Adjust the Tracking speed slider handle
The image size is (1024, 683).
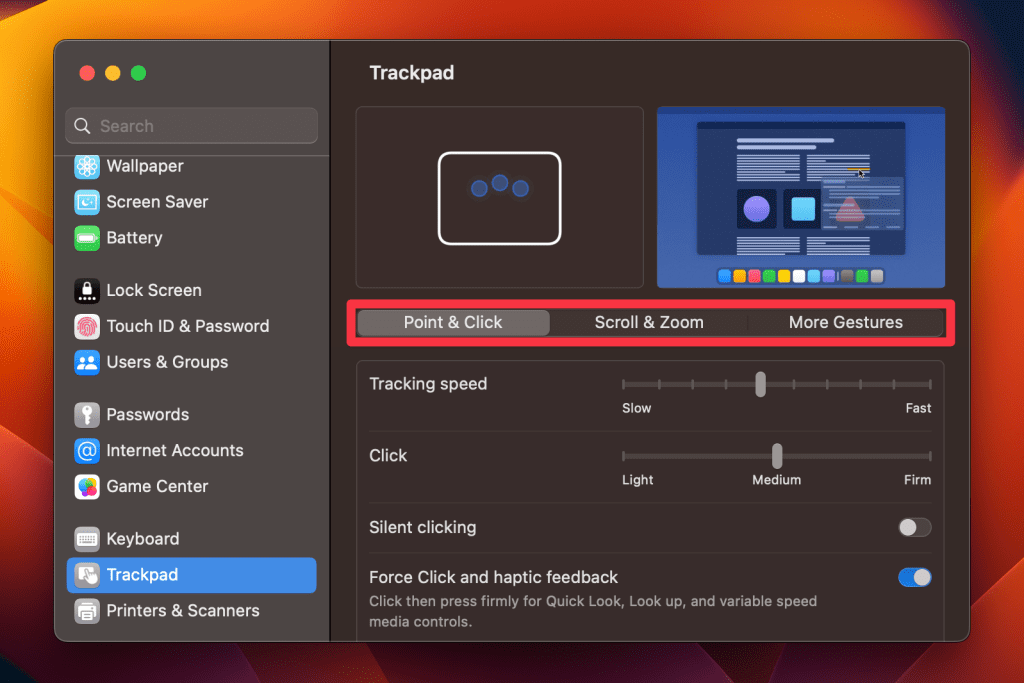click(x=760, y=384)
